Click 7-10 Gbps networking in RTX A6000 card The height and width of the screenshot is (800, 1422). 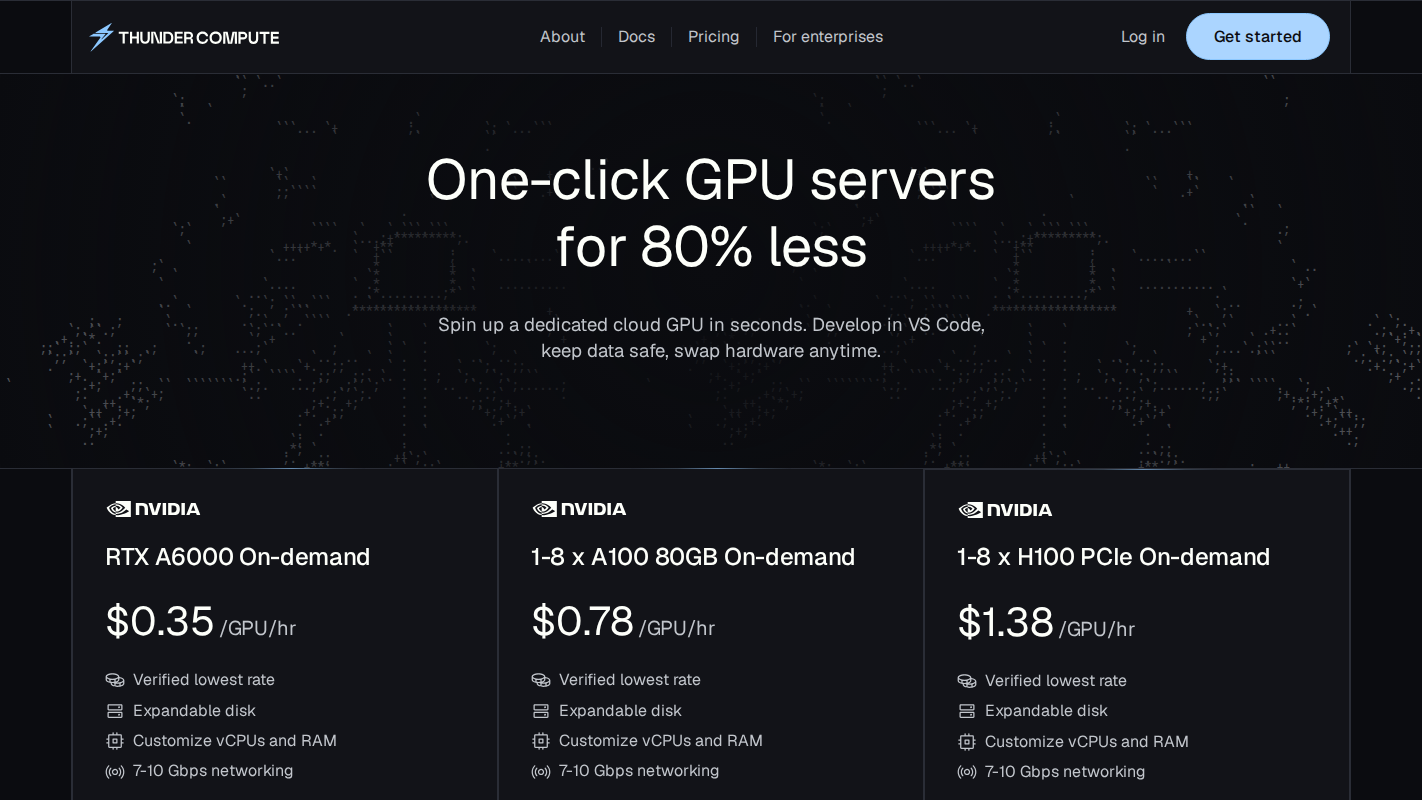pos(213,771)
